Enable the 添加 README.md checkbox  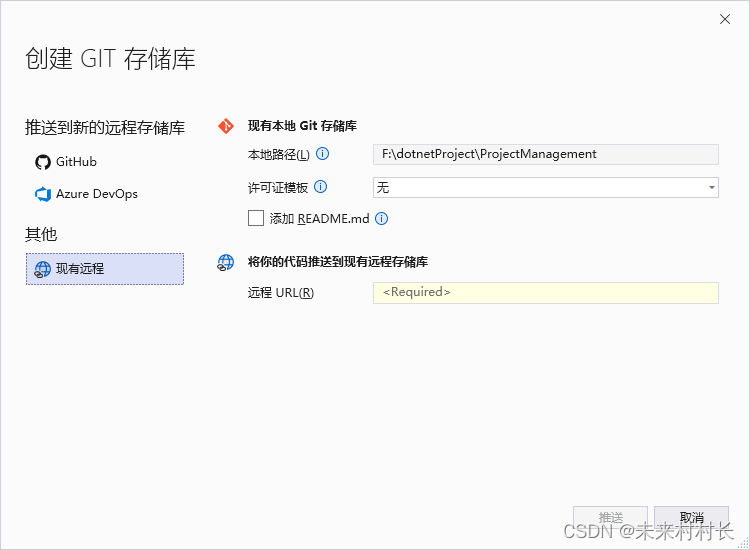click(256, 218)
